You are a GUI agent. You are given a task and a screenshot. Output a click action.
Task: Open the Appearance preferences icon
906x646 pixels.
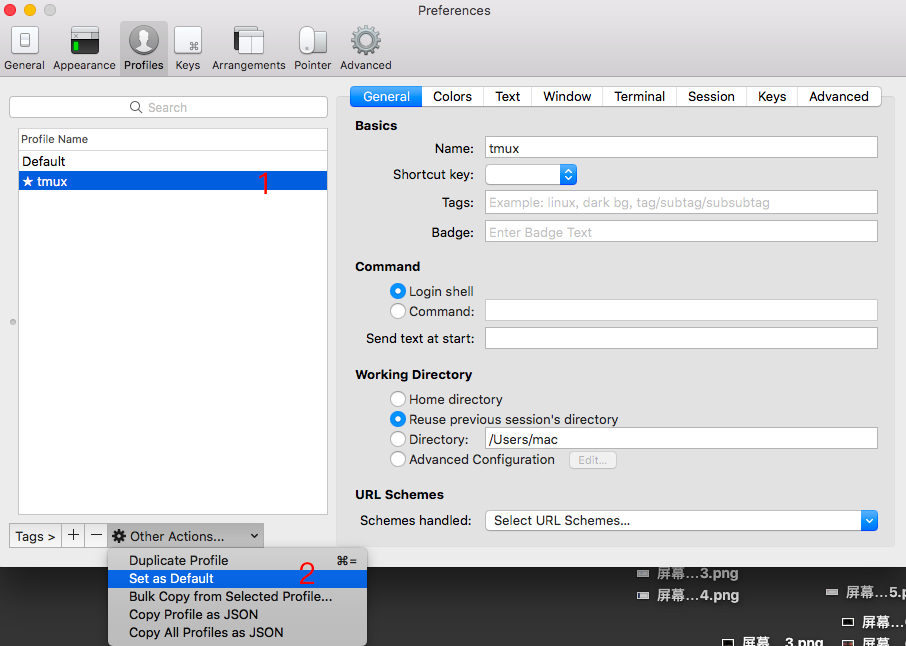(84, 47)
